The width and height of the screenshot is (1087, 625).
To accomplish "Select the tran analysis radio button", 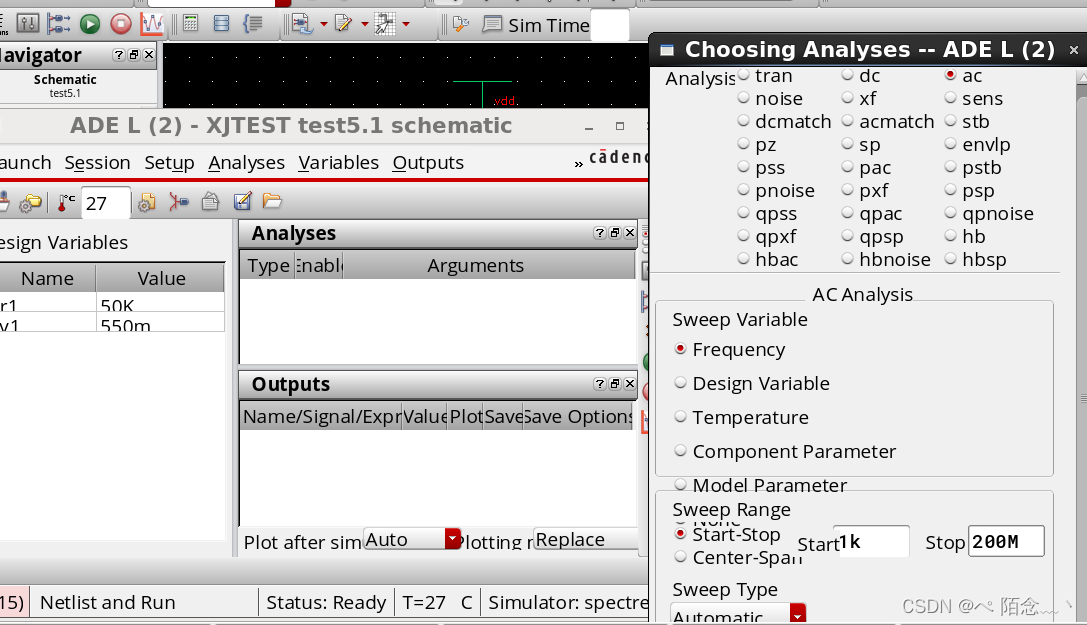I will [x=743, y=74].
